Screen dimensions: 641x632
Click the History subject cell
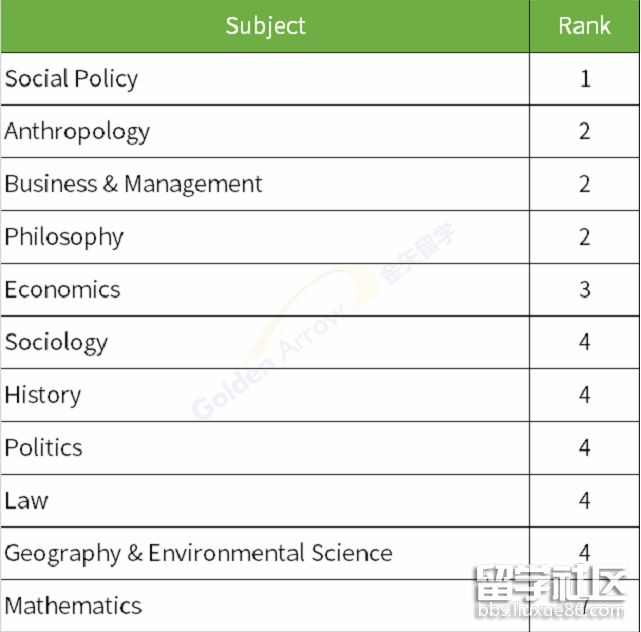pyautogui.click(x=43, y=395)
